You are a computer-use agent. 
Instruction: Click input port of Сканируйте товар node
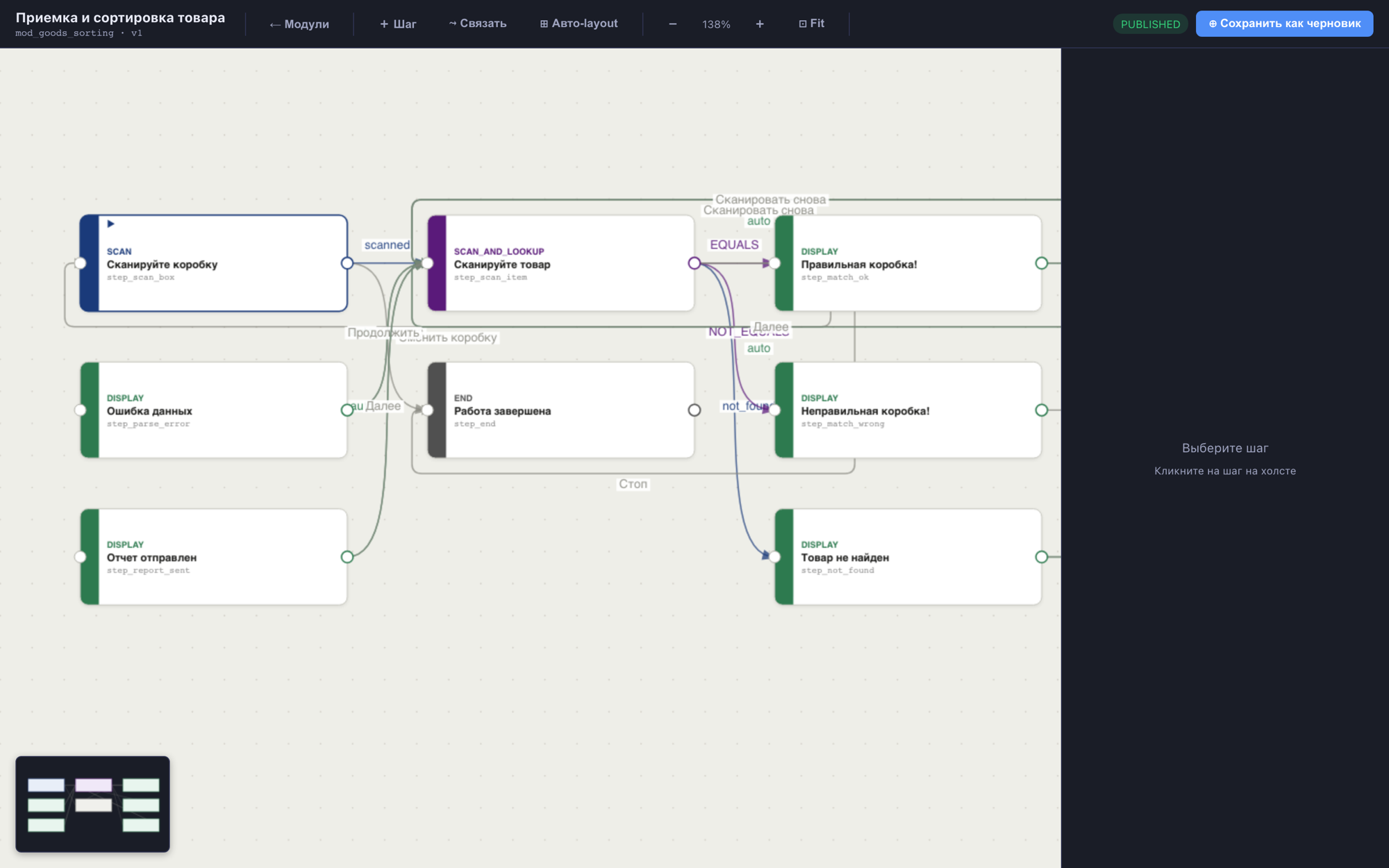(x=428, y=263)
